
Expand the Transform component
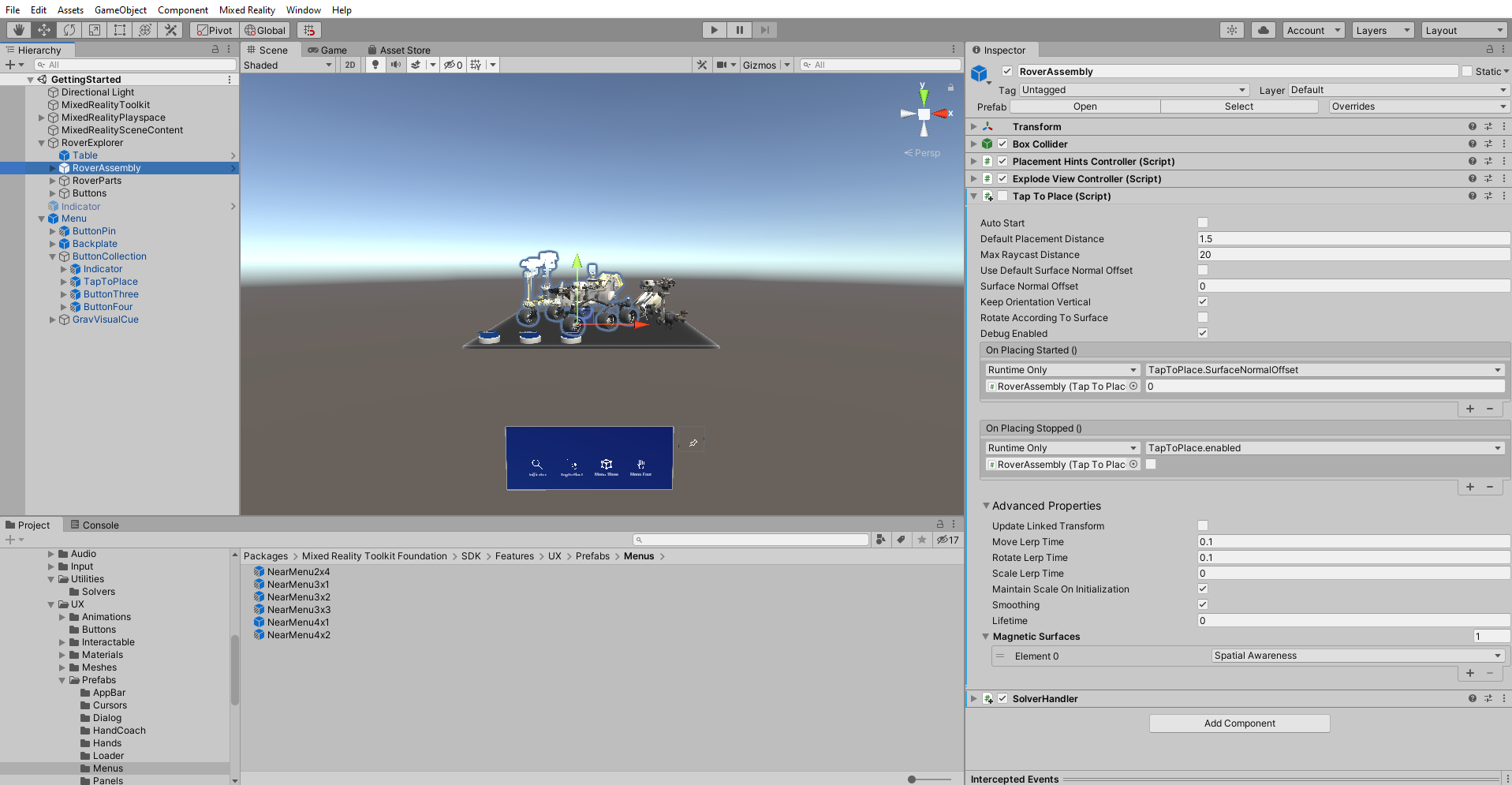pos(974,126)
